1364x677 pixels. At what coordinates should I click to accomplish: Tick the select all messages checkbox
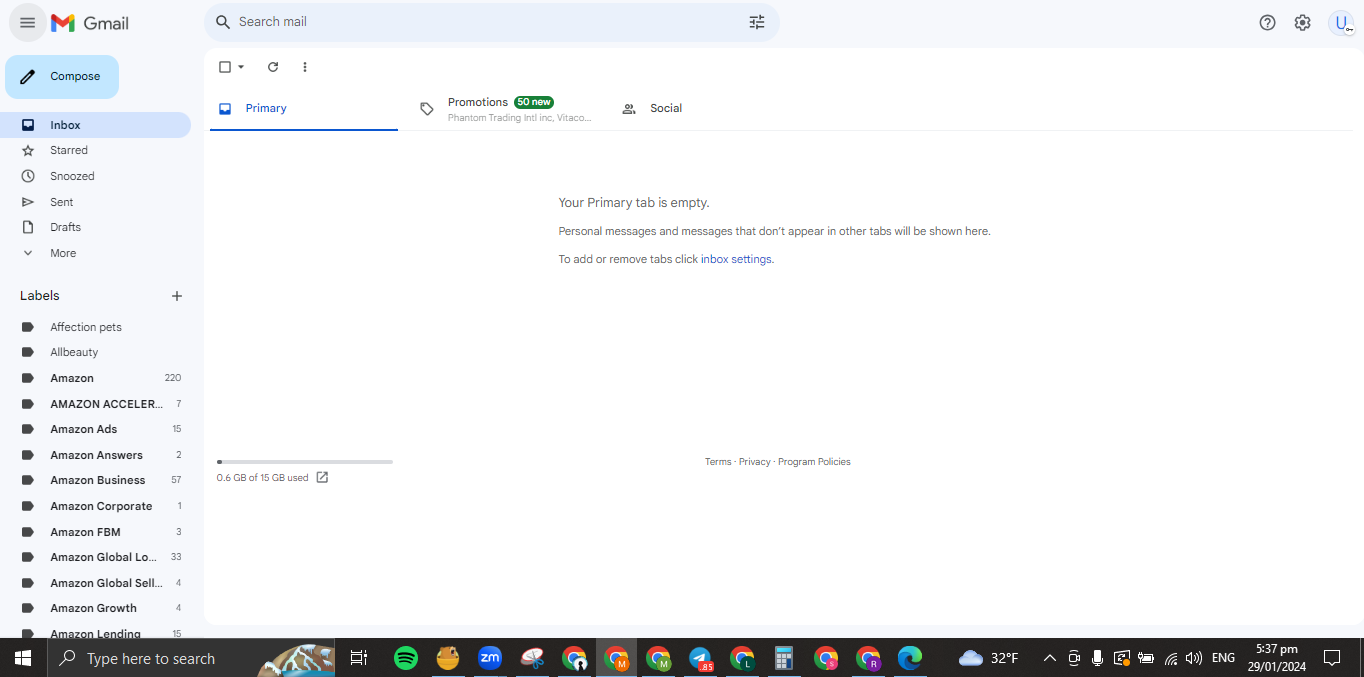[x=225, y=67]
